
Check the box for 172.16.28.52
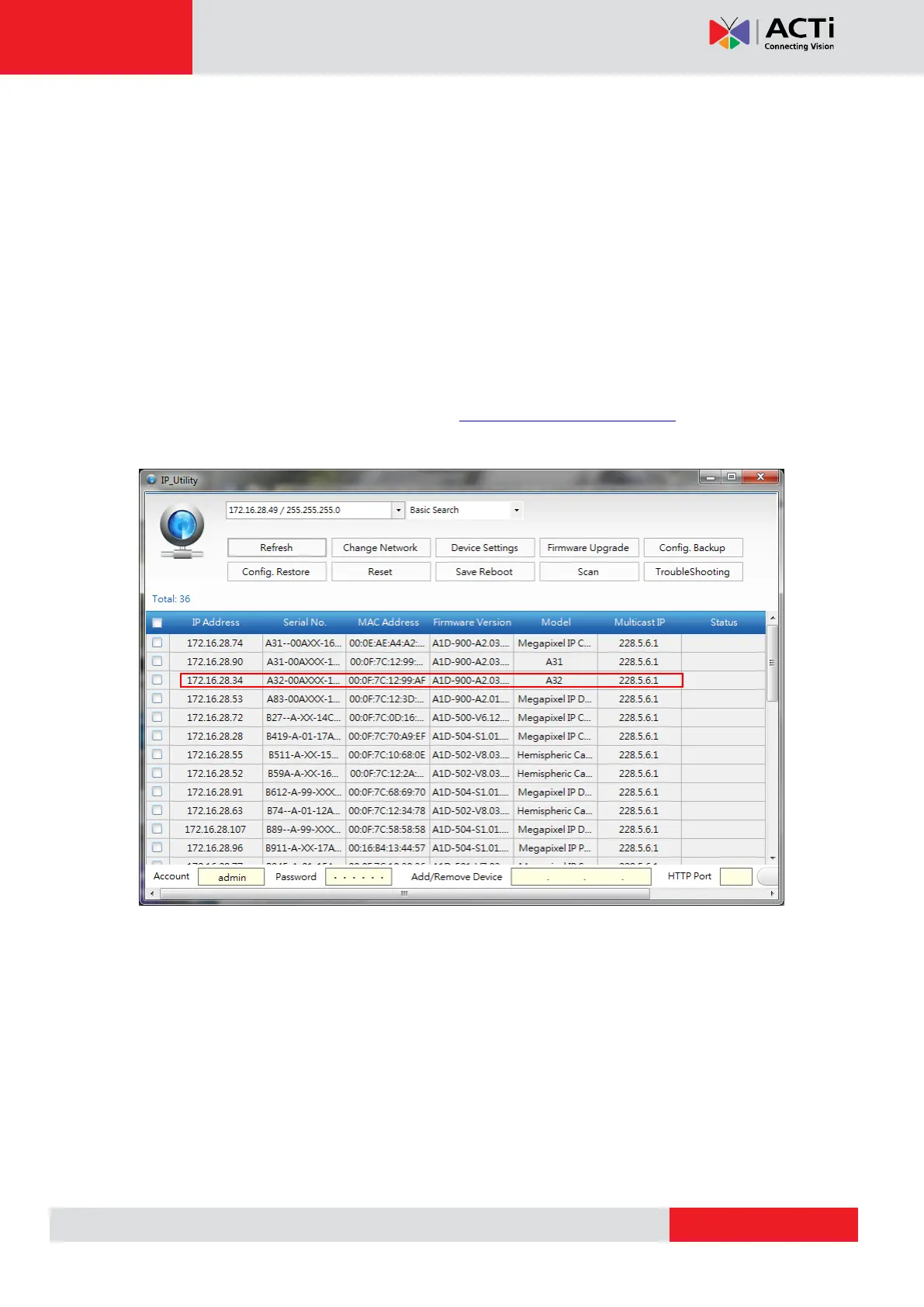pos(157,773)
